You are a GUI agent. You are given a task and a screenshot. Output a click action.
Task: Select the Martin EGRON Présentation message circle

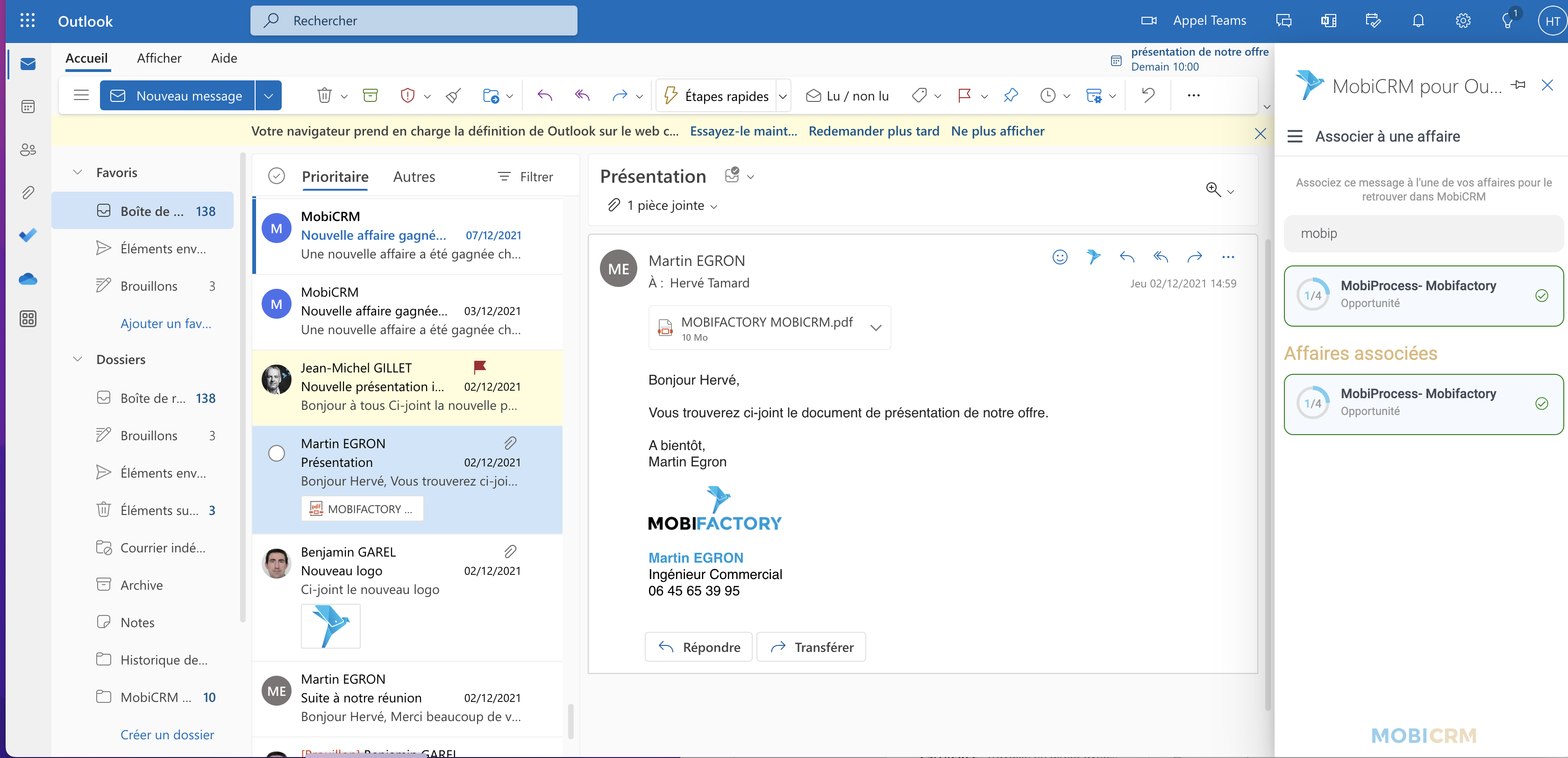(276, 454)
